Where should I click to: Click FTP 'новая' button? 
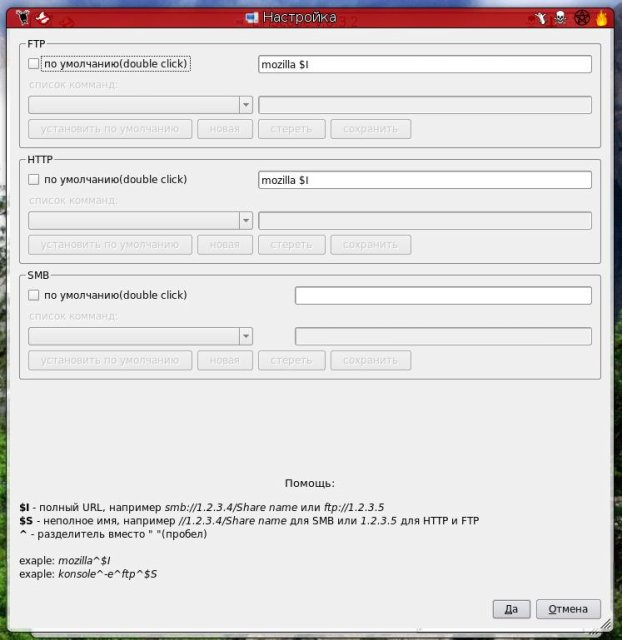(x=225, y=129)
